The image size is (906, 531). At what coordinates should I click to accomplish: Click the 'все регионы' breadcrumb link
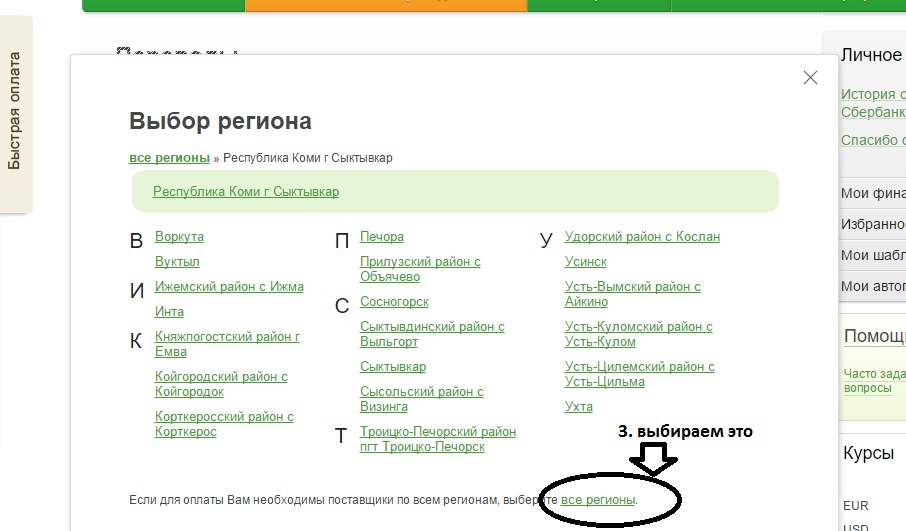(x=169, y=158)
